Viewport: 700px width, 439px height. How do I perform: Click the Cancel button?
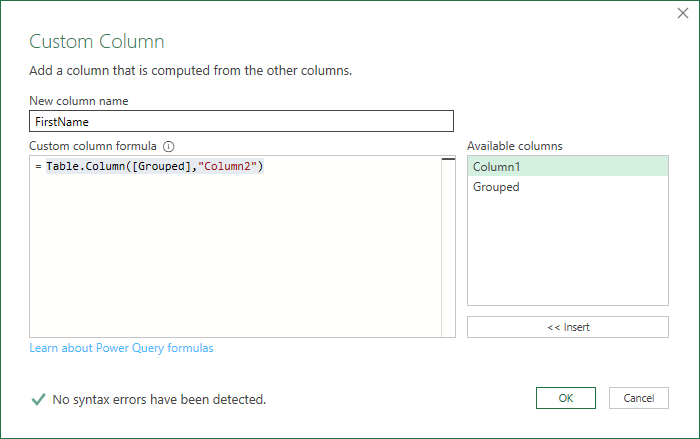638,398
